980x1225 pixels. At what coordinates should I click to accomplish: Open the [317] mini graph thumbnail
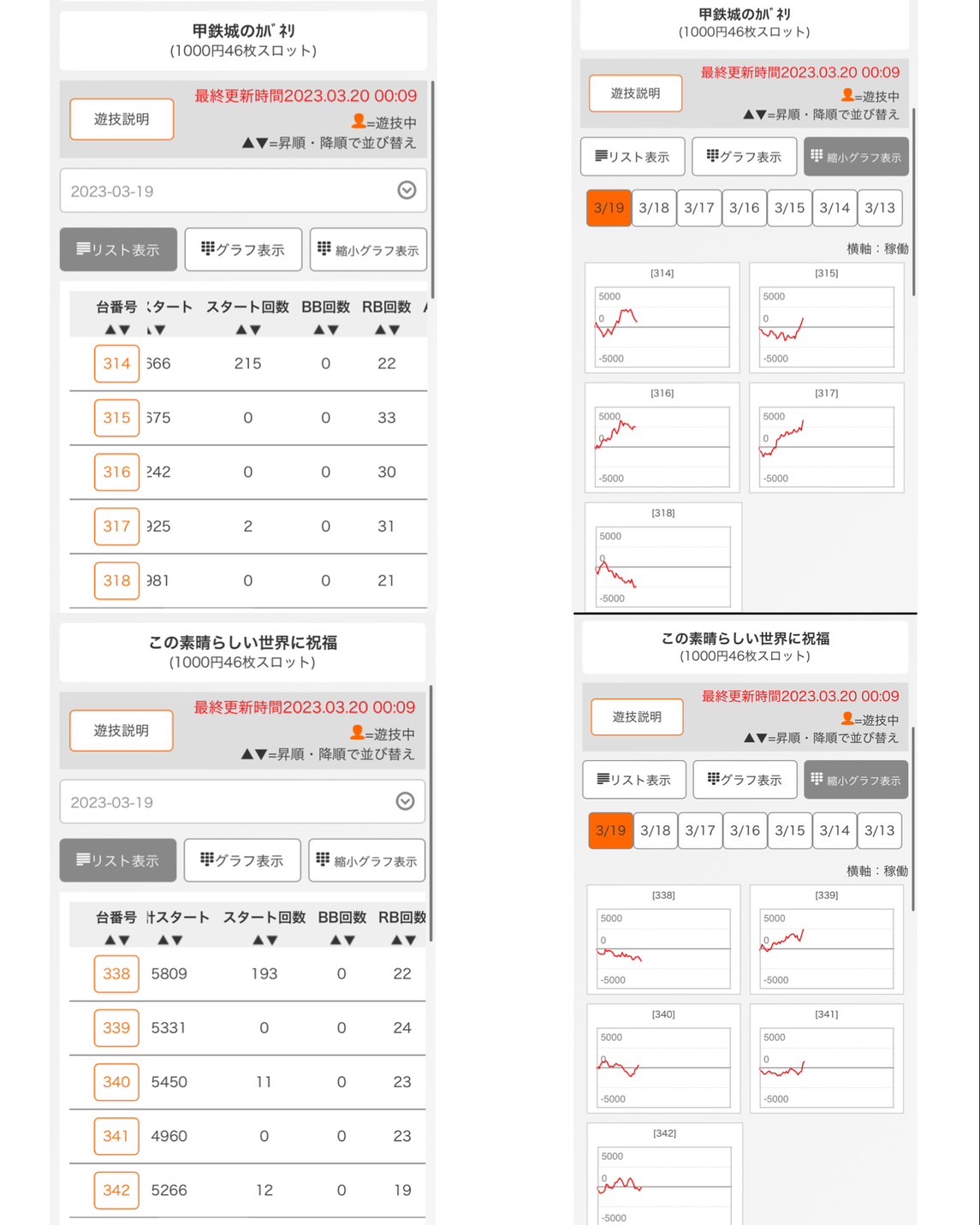click(x=826, y=437)
